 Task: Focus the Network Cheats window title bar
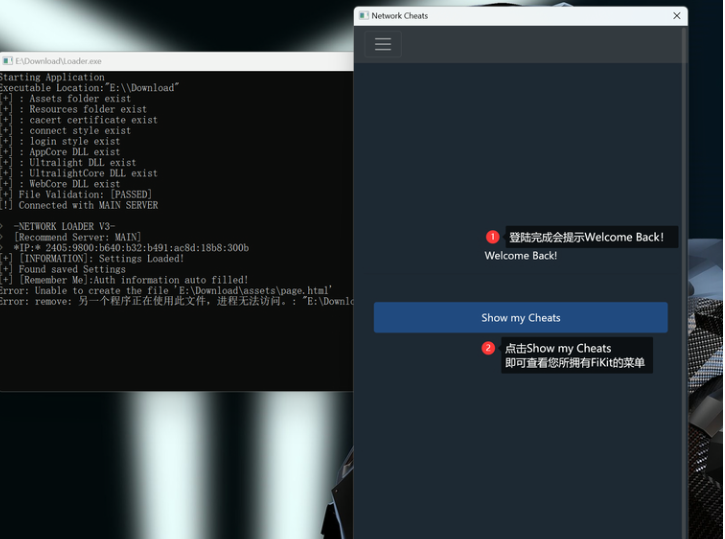tap(520, 16)
